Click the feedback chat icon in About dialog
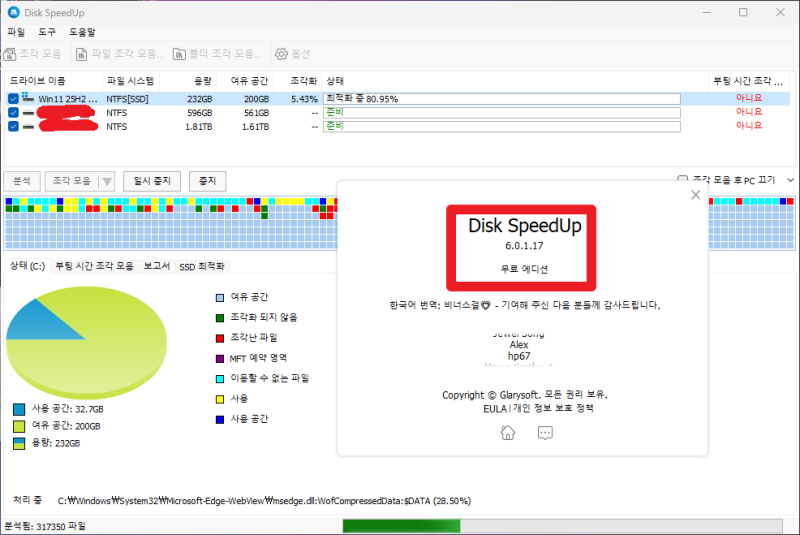This screenshot has height=535, width=800. point(545,433)
